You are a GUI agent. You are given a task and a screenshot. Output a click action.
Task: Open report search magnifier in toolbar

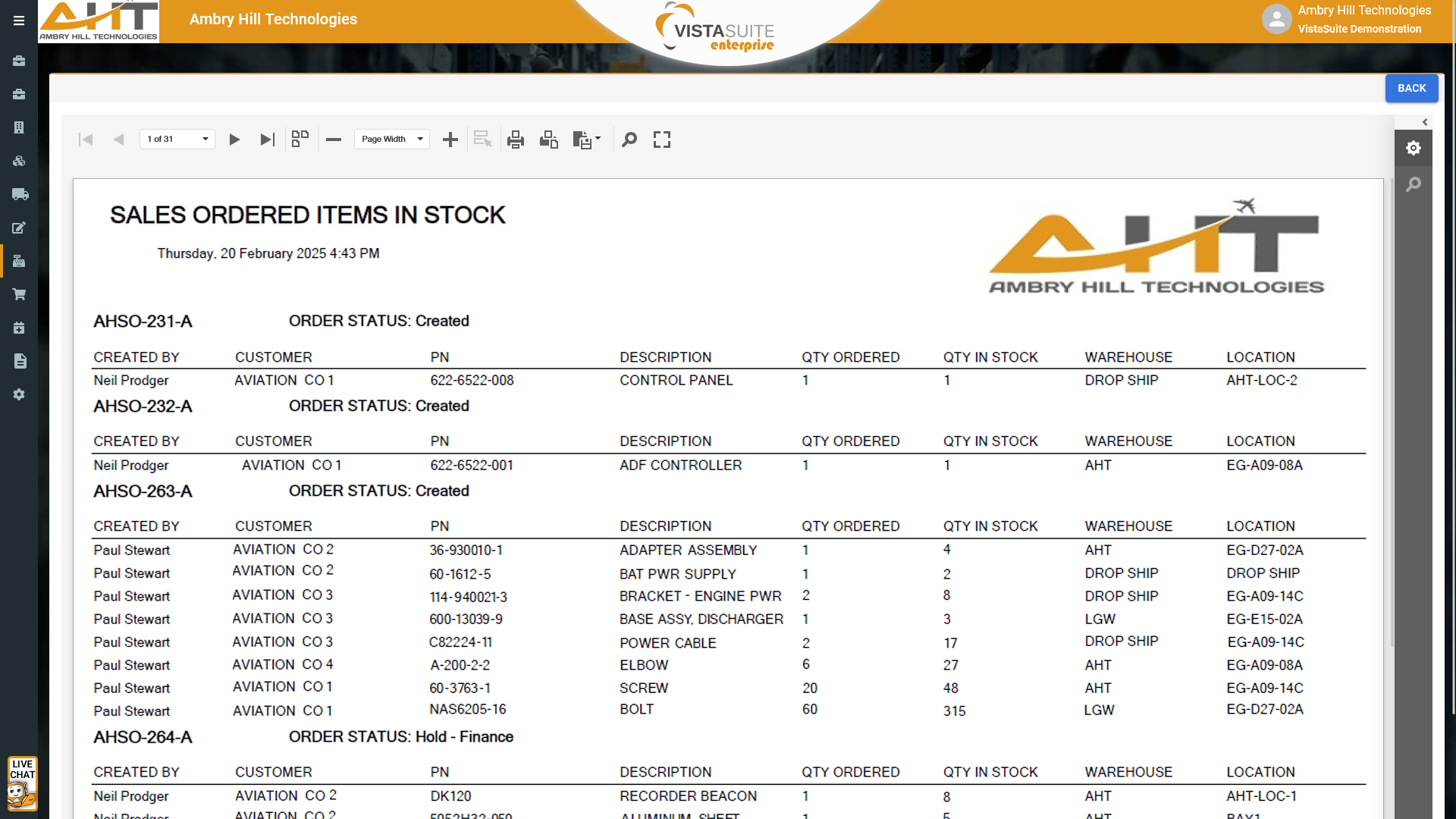click(629, 140)
